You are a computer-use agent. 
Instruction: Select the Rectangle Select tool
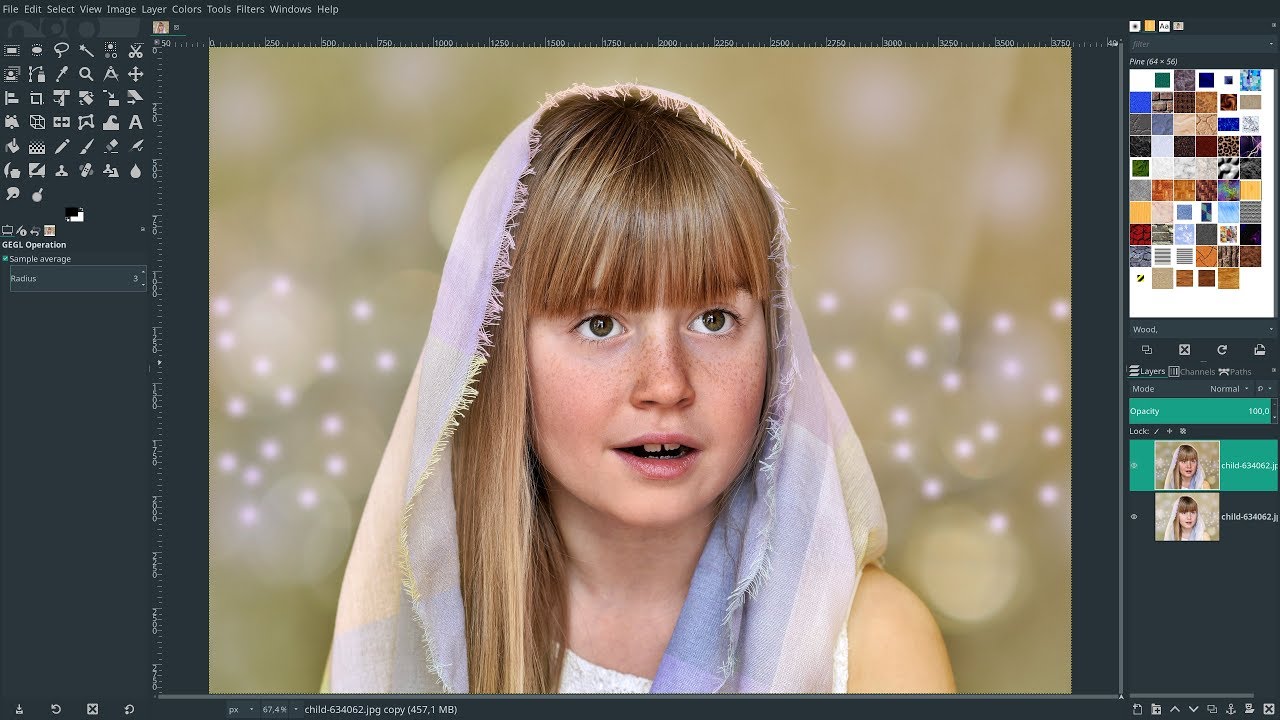click(x=12, y=50)
